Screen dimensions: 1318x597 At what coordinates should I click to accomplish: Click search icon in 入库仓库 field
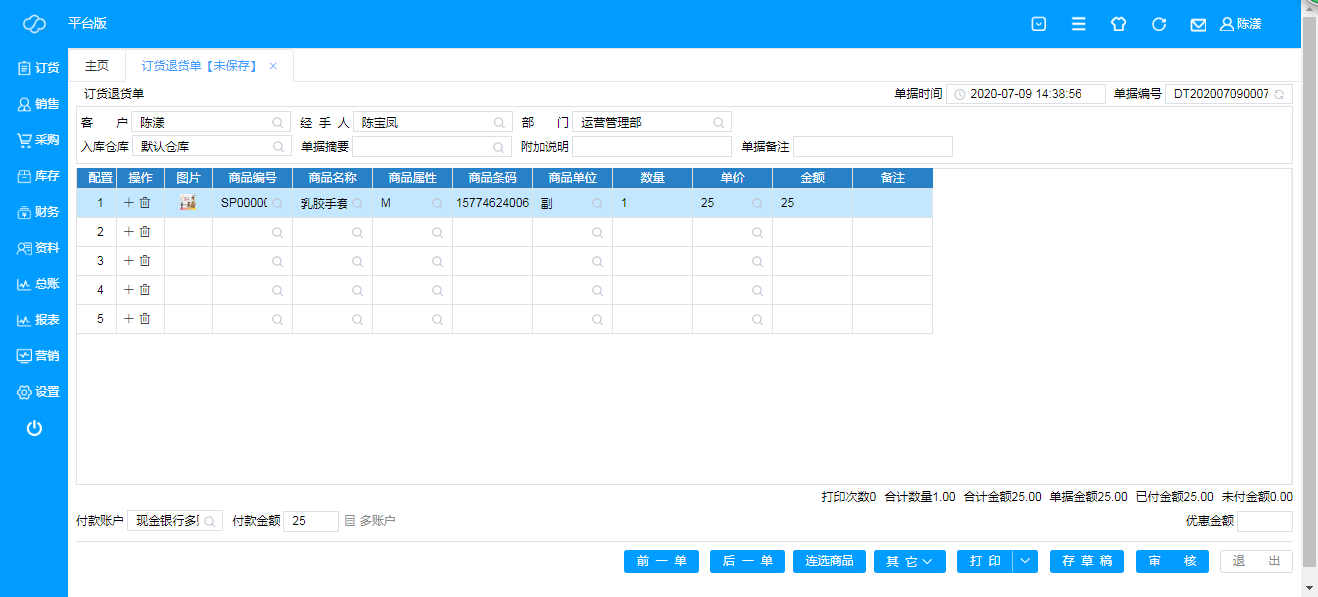pyautogui.click(x=278, y=147)
